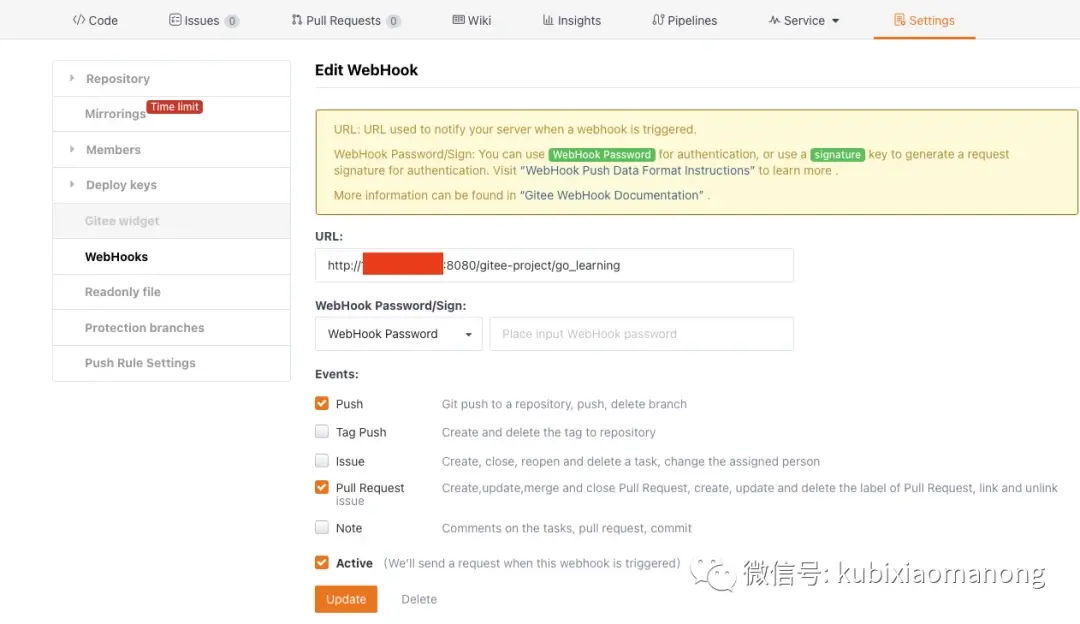Select the Issues icon in top navigation
The image size is (1080, 624).
[x=174, y=19]
